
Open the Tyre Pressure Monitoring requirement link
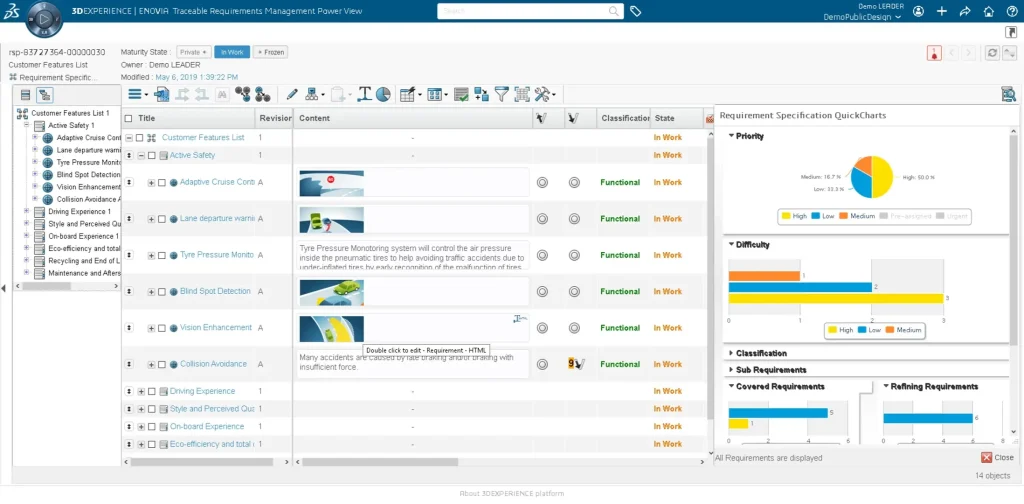click(x=216, y=255)
